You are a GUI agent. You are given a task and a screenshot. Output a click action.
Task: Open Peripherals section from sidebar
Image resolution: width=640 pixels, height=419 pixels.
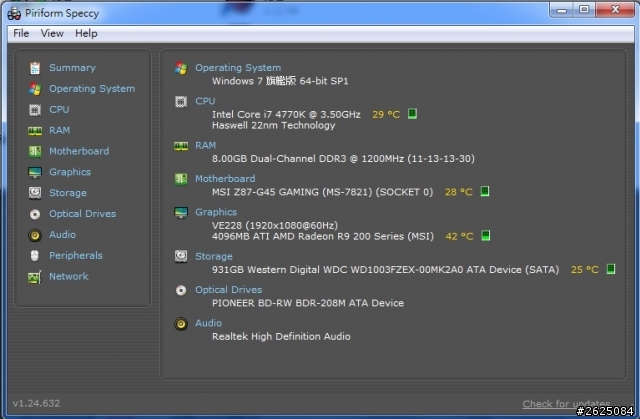coord(76,255)
